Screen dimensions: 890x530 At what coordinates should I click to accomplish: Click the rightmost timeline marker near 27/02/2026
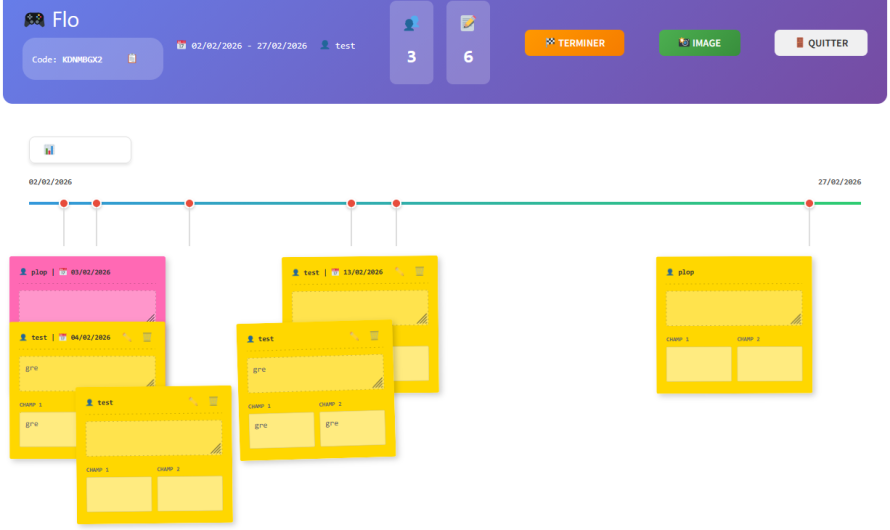click(x=809, y=204)
